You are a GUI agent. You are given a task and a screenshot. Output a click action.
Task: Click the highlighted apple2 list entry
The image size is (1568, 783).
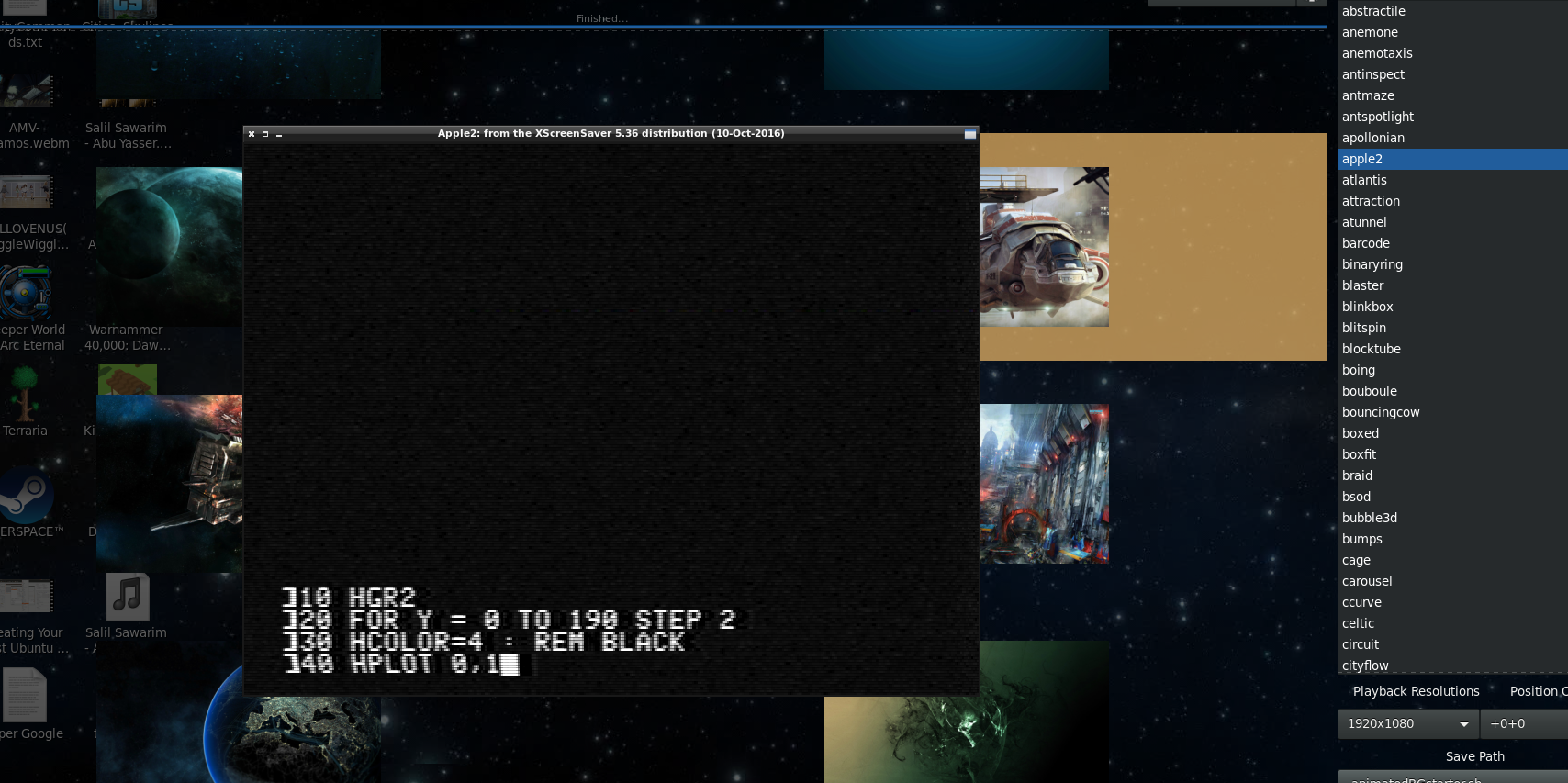[1452, 159]
